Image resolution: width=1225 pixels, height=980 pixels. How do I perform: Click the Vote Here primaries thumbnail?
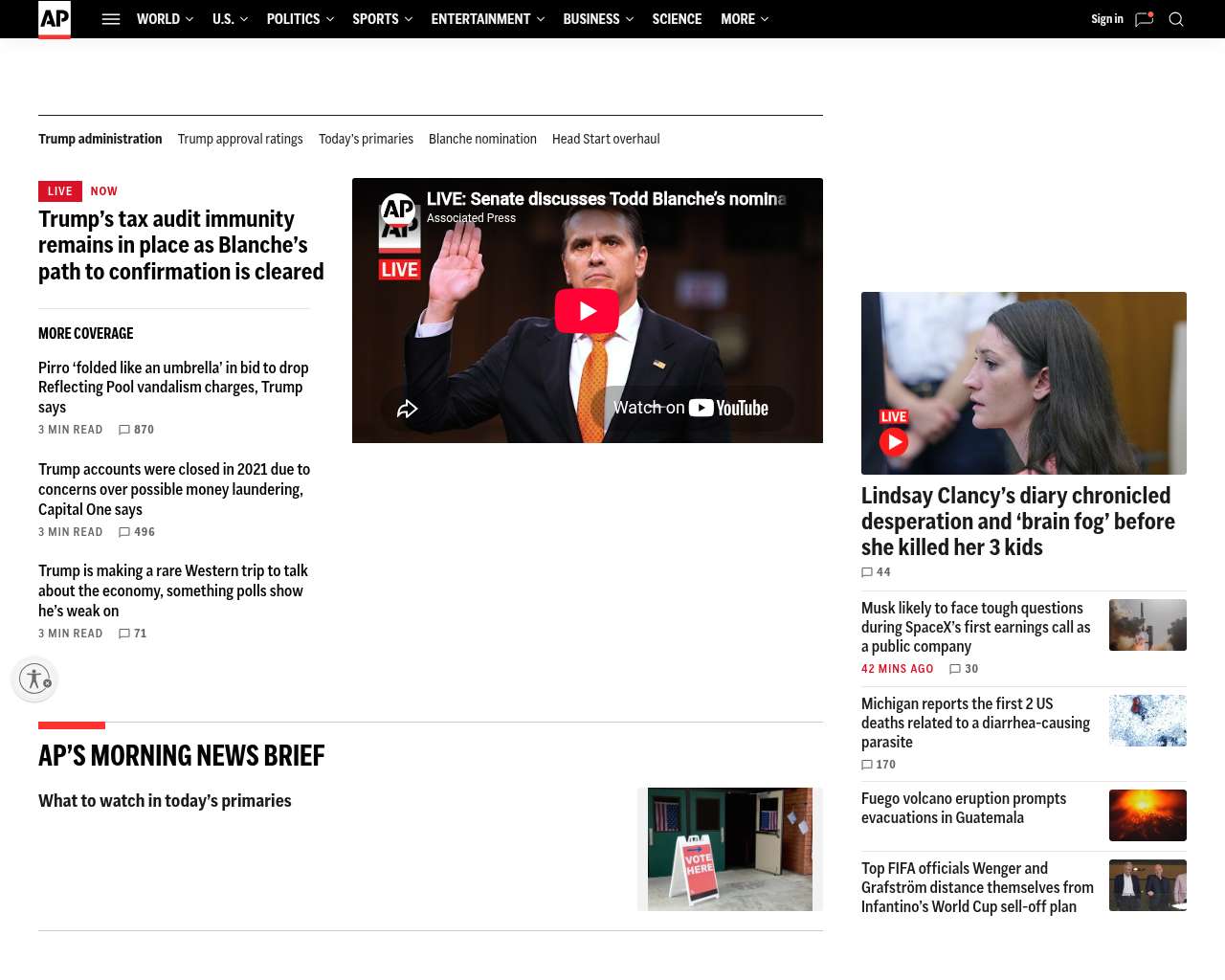coord(730,849)
